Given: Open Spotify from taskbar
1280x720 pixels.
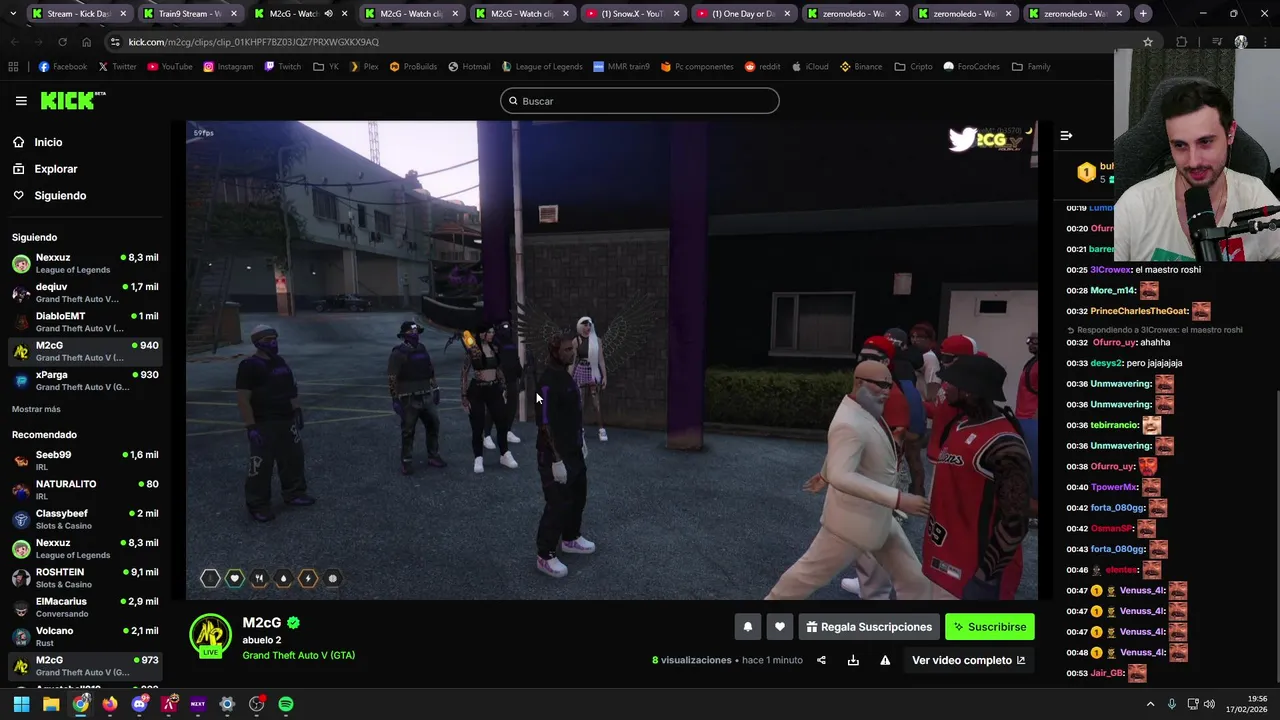Looking at the screenshot, I should click(286, 704).
